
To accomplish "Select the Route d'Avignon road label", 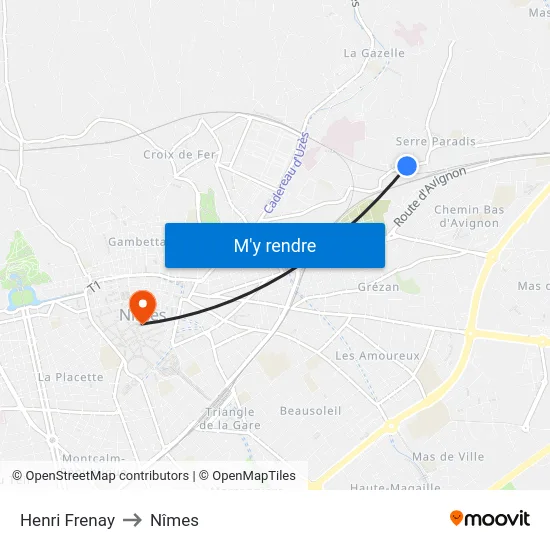I will tap(429, 196).
